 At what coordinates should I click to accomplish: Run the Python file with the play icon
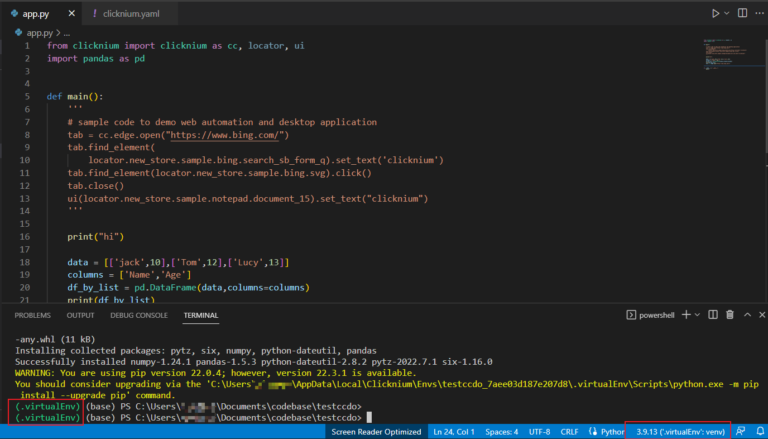pyautogui.click(x=716, y=14)
